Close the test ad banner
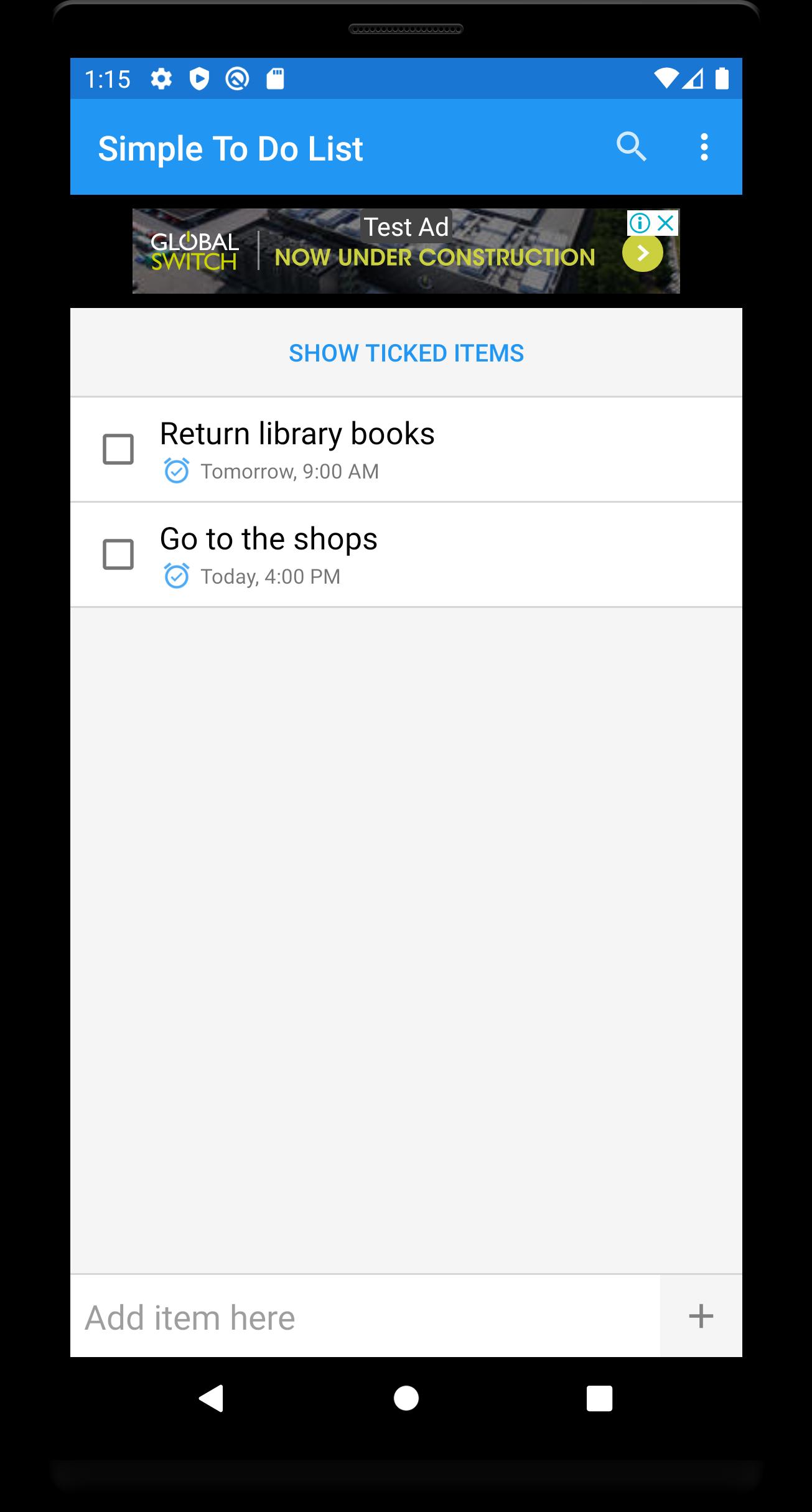812x1512 pixels. click(x=666, y=222)
